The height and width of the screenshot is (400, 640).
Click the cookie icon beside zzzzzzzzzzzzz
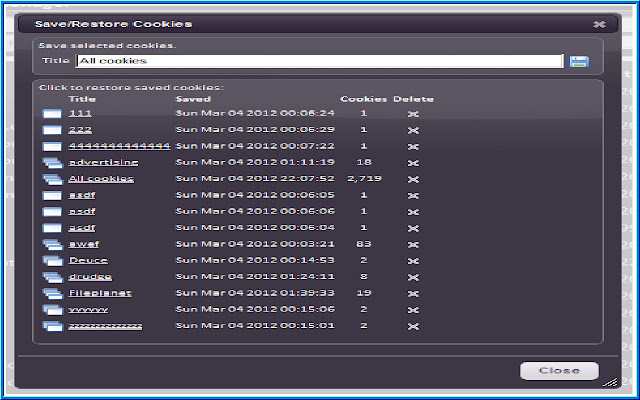(x=53, y=326)
